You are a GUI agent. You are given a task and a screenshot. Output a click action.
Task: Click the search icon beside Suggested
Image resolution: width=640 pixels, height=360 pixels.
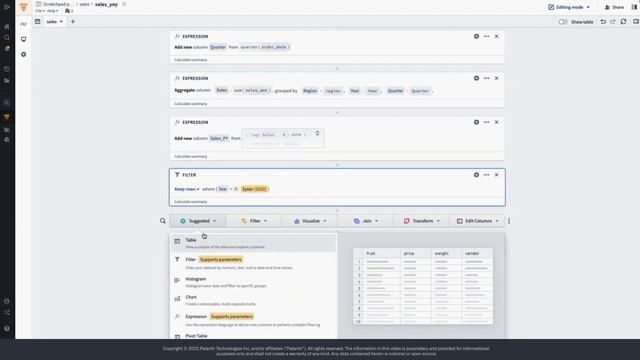pos(163,221)
